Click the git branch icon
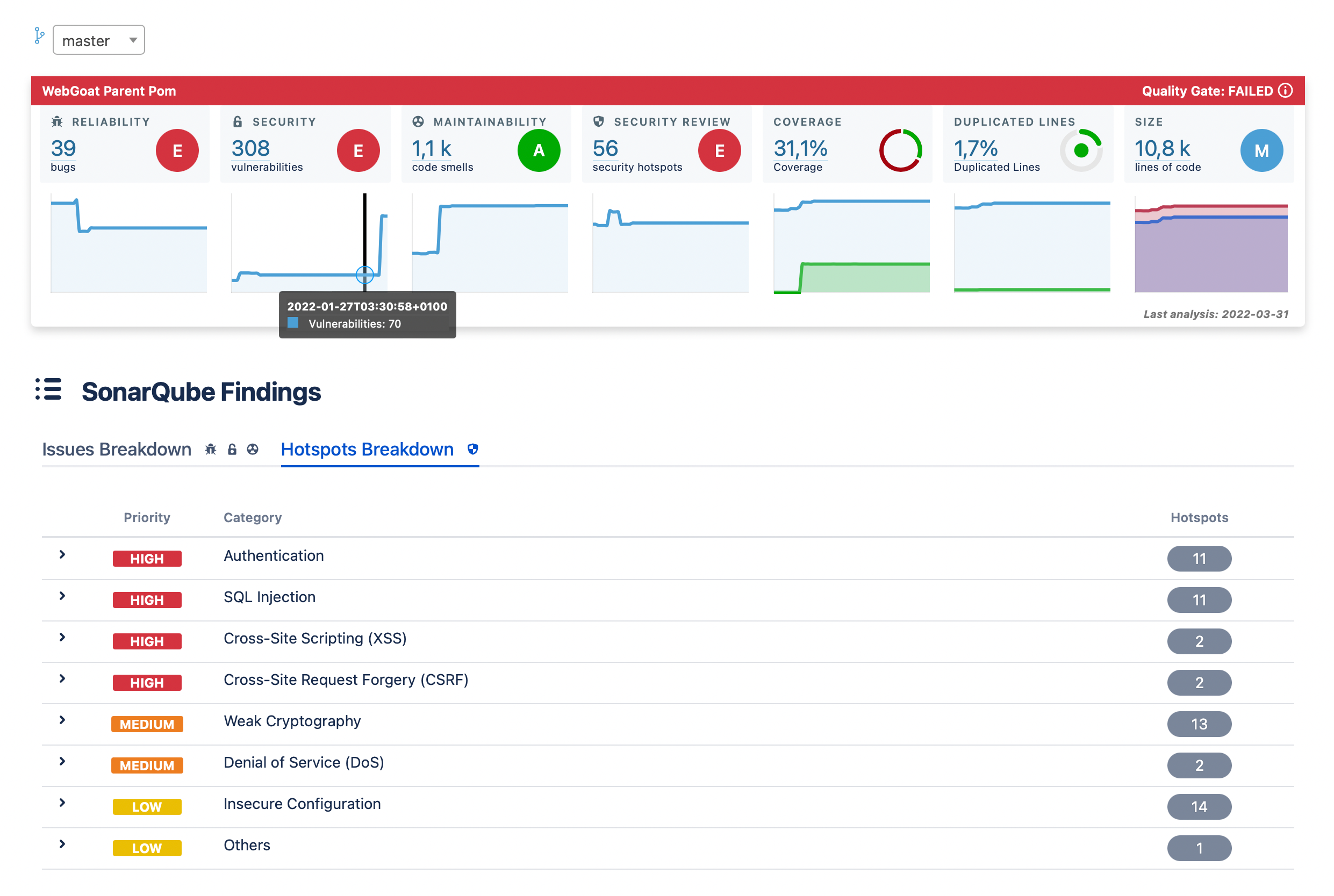This screenshot has width=1334, height=896. pos(39,36)
